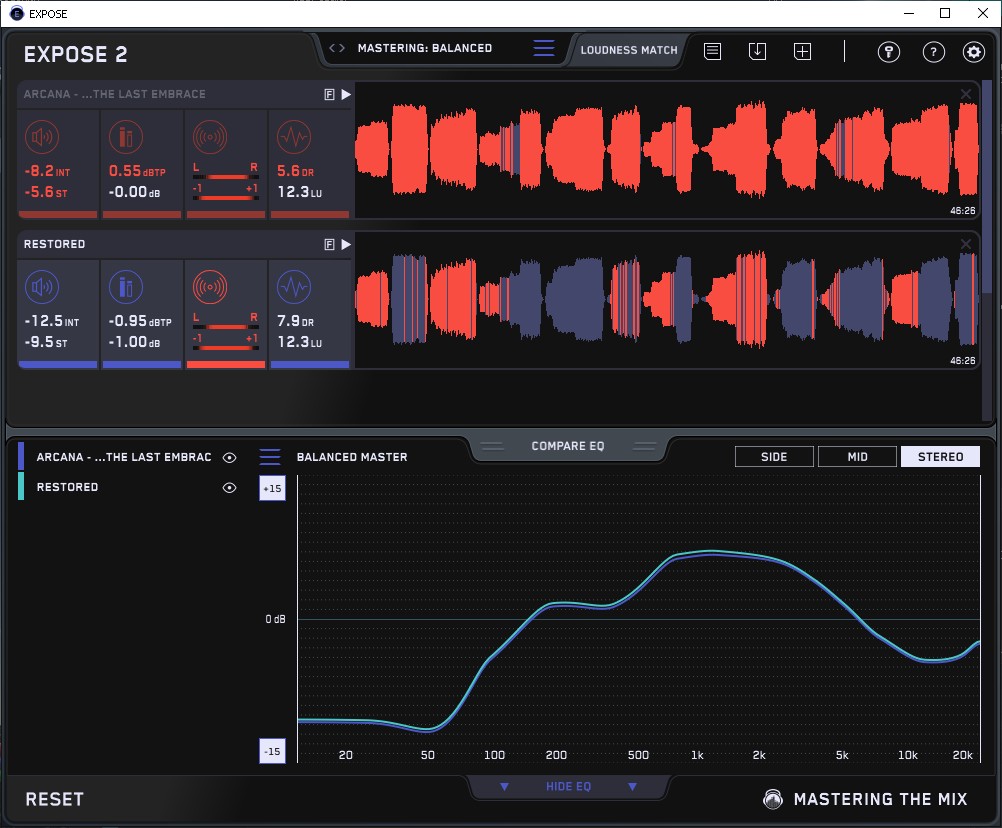This screenshot has height=828, width=1002.
Task: Add a new track with plus icon
Action: (x=802, y=51)
